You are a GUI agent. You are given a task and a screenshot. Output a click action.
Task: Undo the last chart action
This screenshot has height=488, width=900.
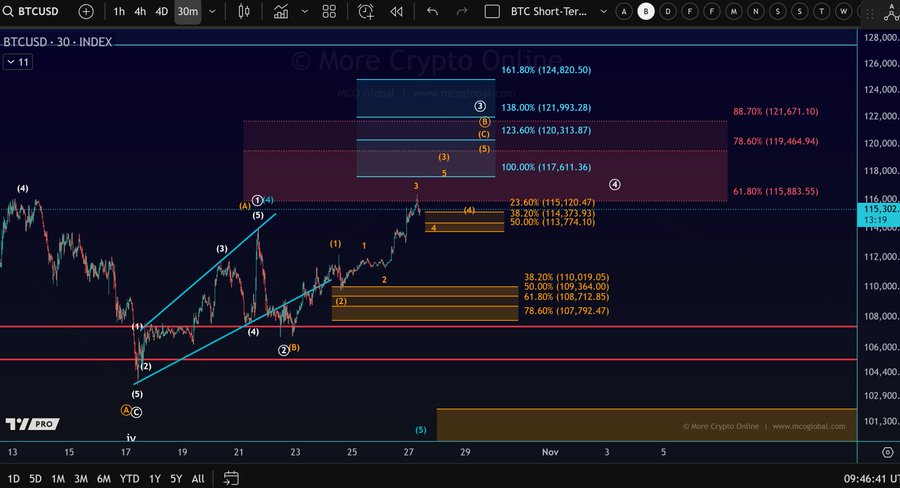click(x=432, y=11)
